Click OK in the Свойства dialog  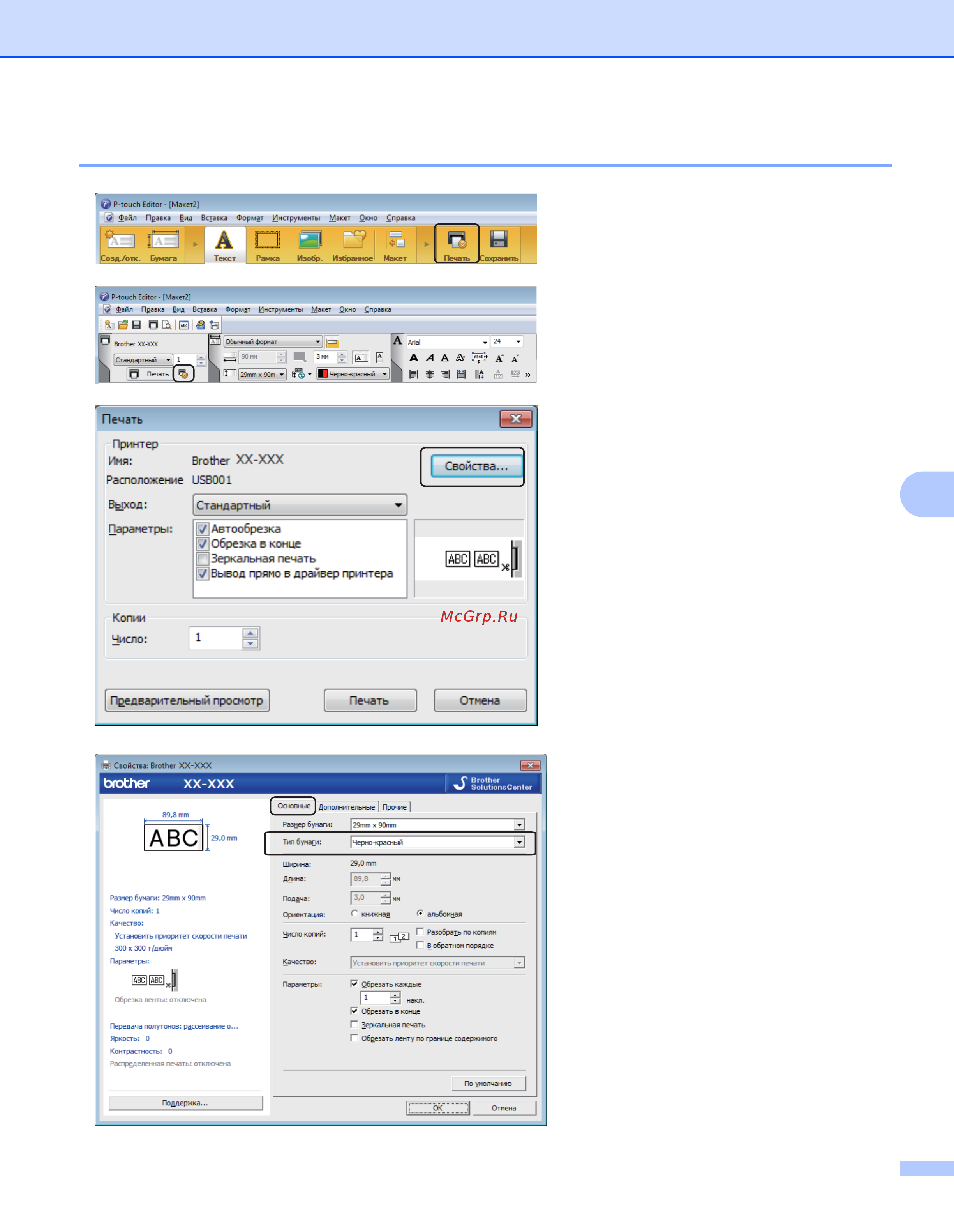coord(437,1108)
